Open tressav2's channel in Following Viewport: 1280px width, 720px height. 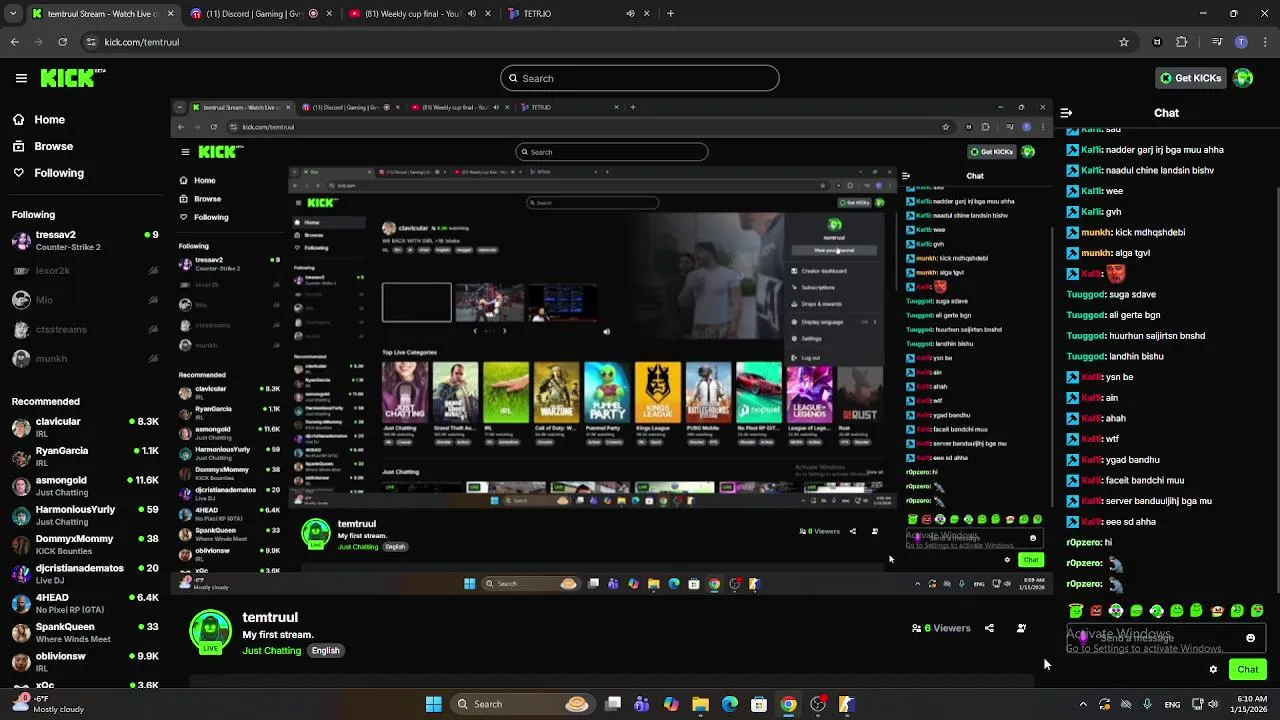(85, 240)
